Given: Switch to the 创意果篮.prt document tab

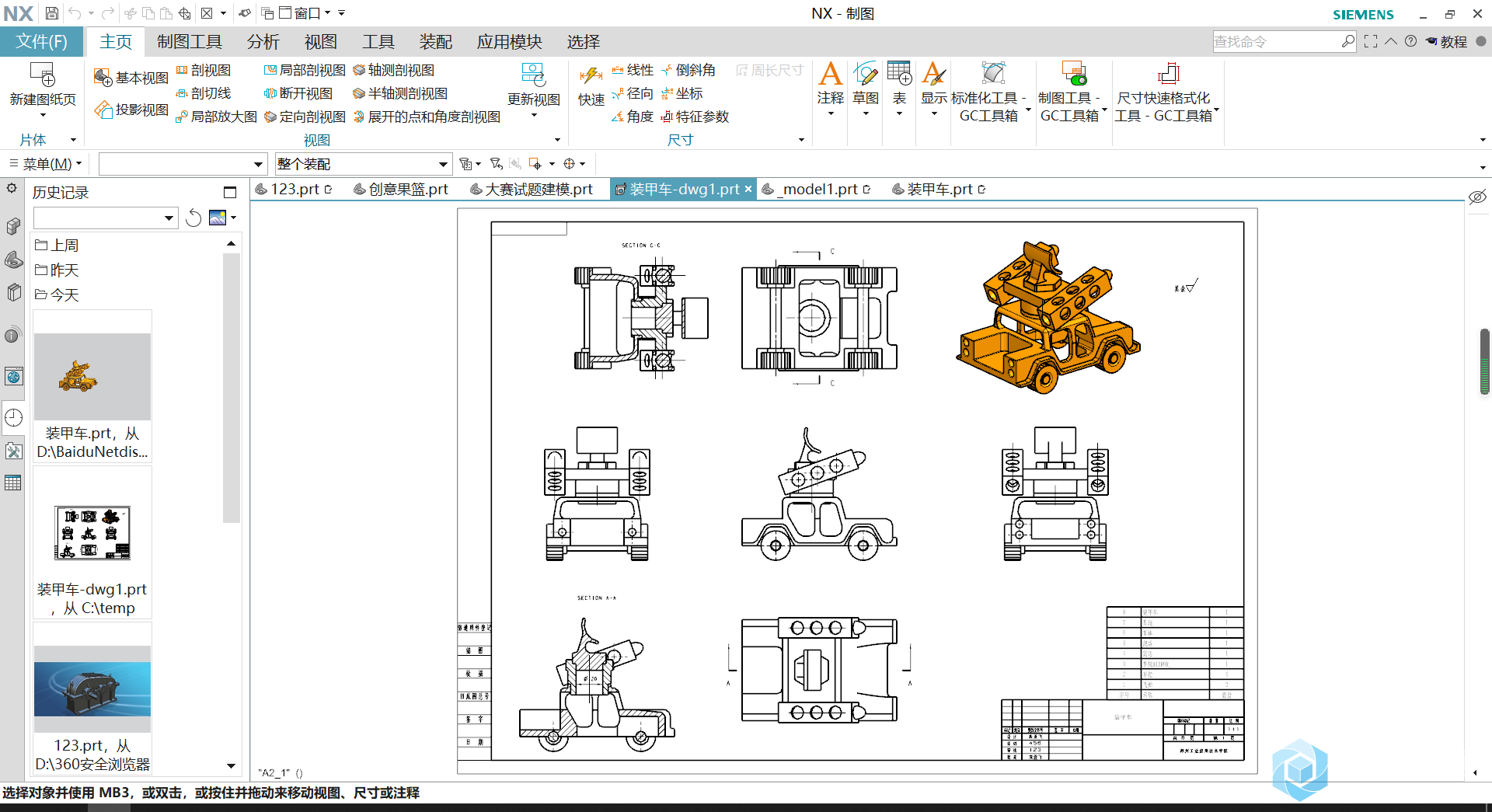Looking at the screenshot, I should (x=401, y=189).
